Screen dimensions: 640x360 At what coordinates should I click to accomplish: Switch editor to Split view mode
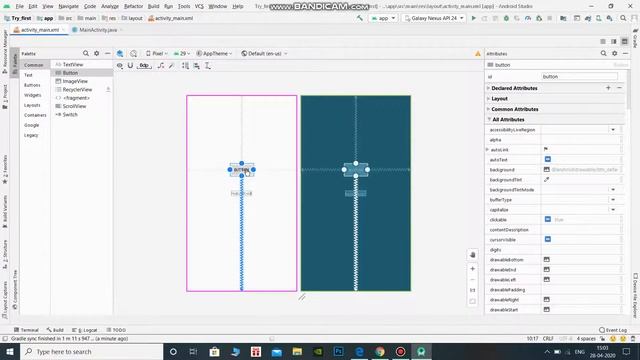click(613, 42)
